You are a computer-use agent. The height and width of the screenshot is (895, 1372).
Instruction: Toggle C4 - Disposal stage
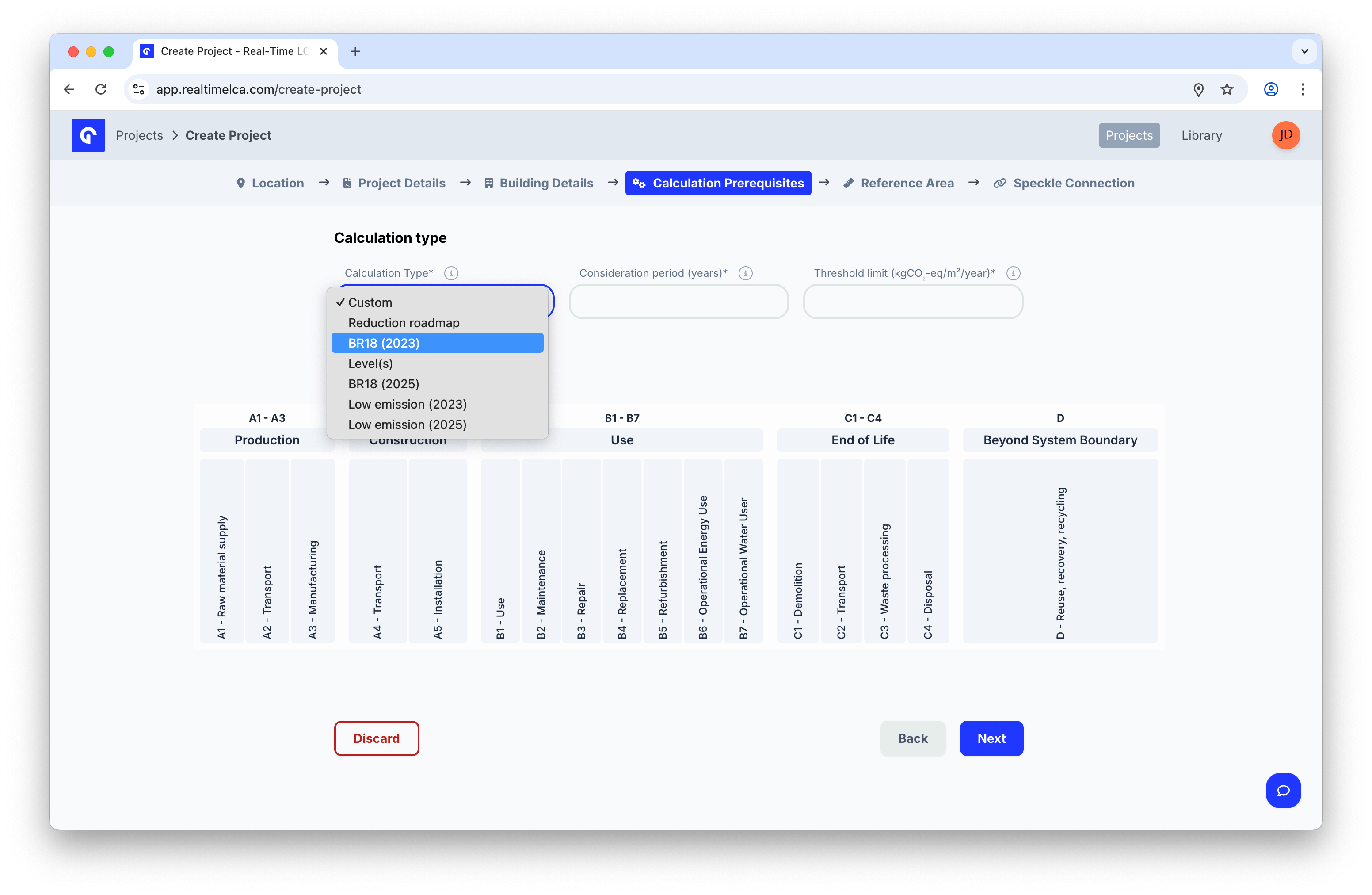point(927,551)
